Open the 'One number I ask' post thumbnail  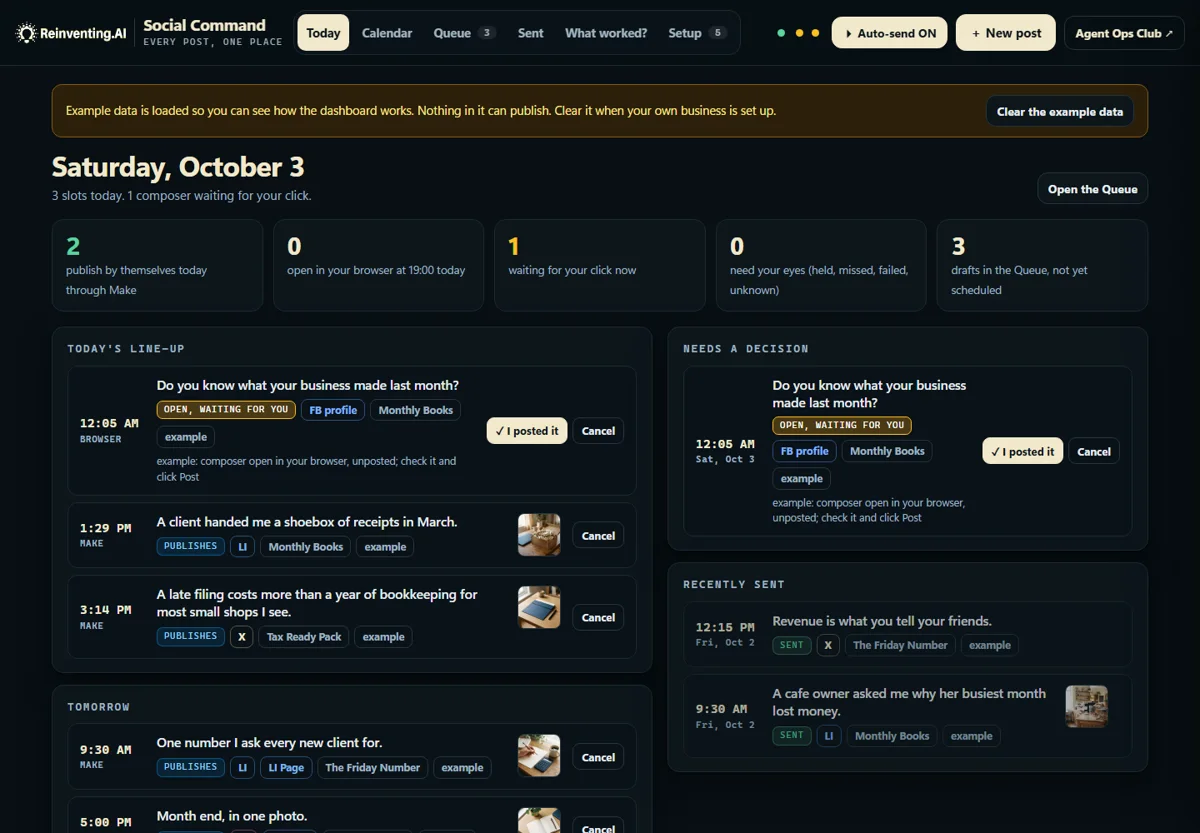coord(539,756)
